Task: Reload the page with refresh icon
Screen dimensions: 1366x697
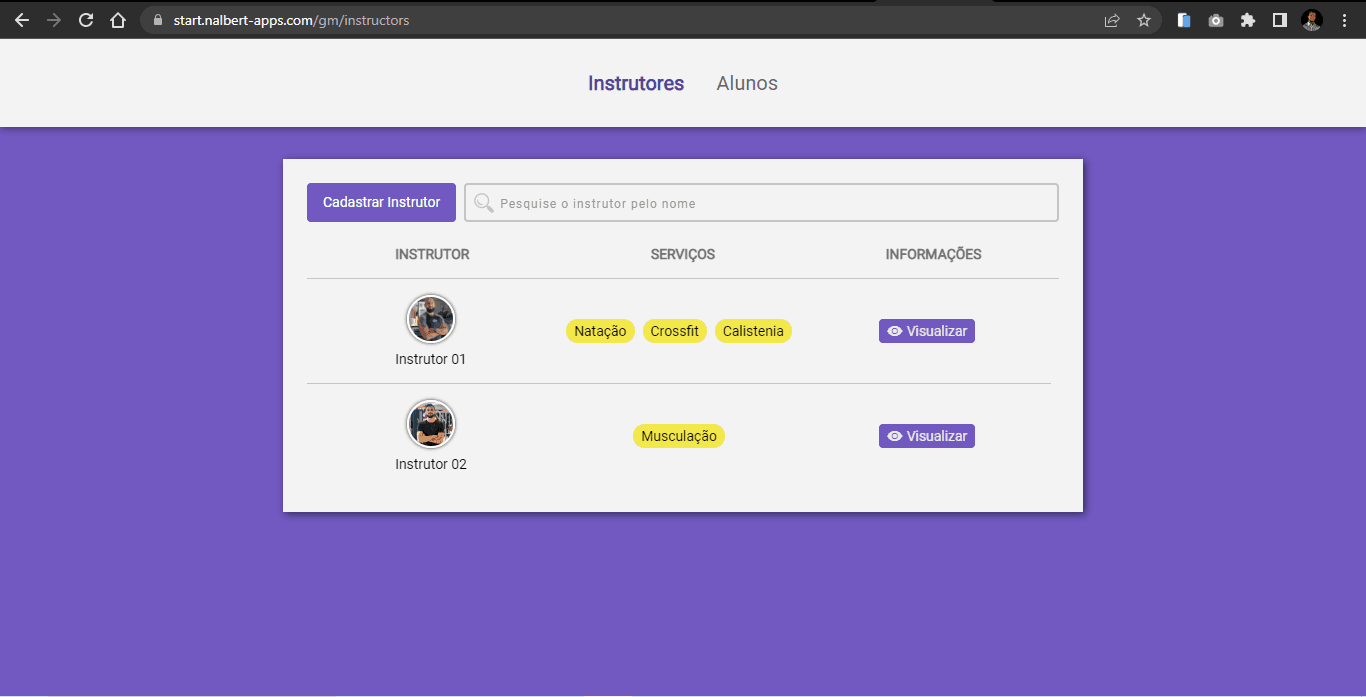Action: coord(86,20)
